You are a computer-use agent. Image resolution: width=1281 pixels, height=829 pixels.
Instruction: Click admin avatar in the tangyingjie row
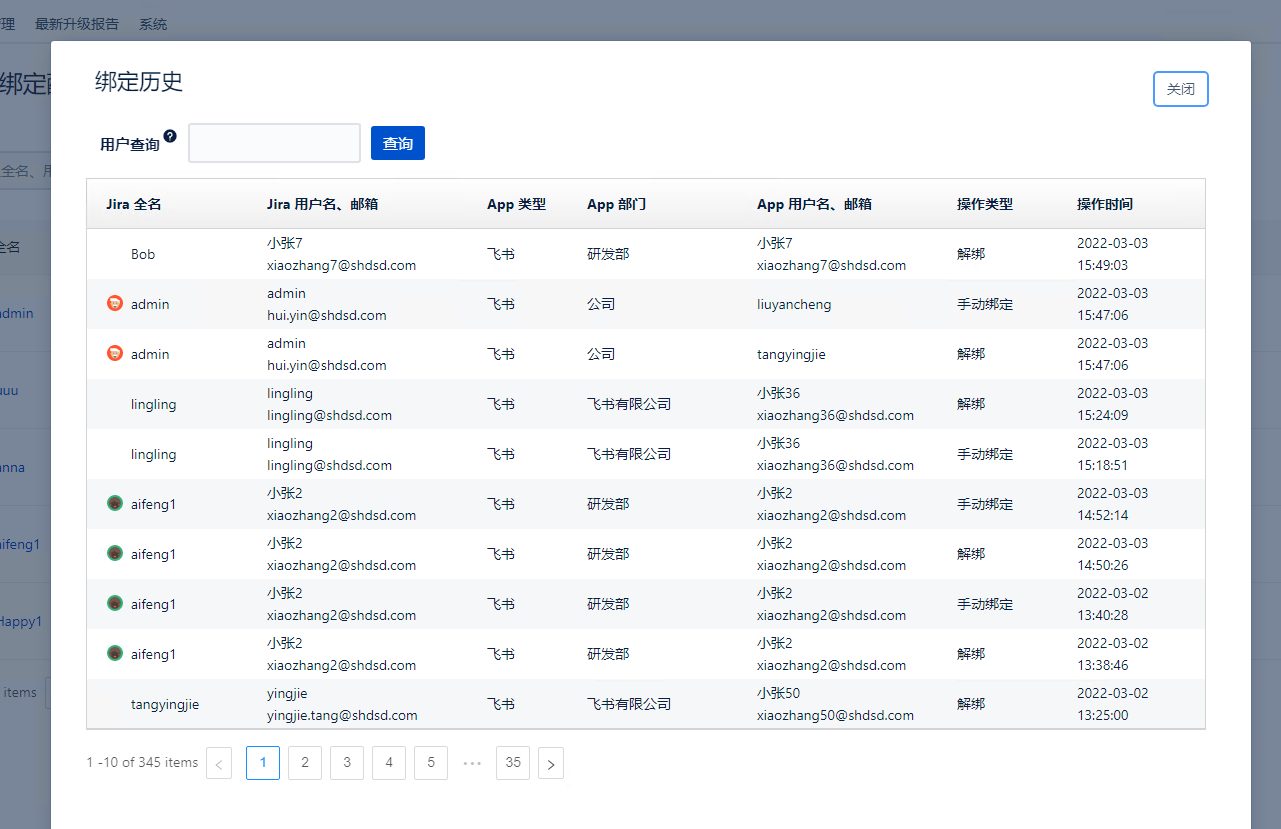tap(115, 353)
